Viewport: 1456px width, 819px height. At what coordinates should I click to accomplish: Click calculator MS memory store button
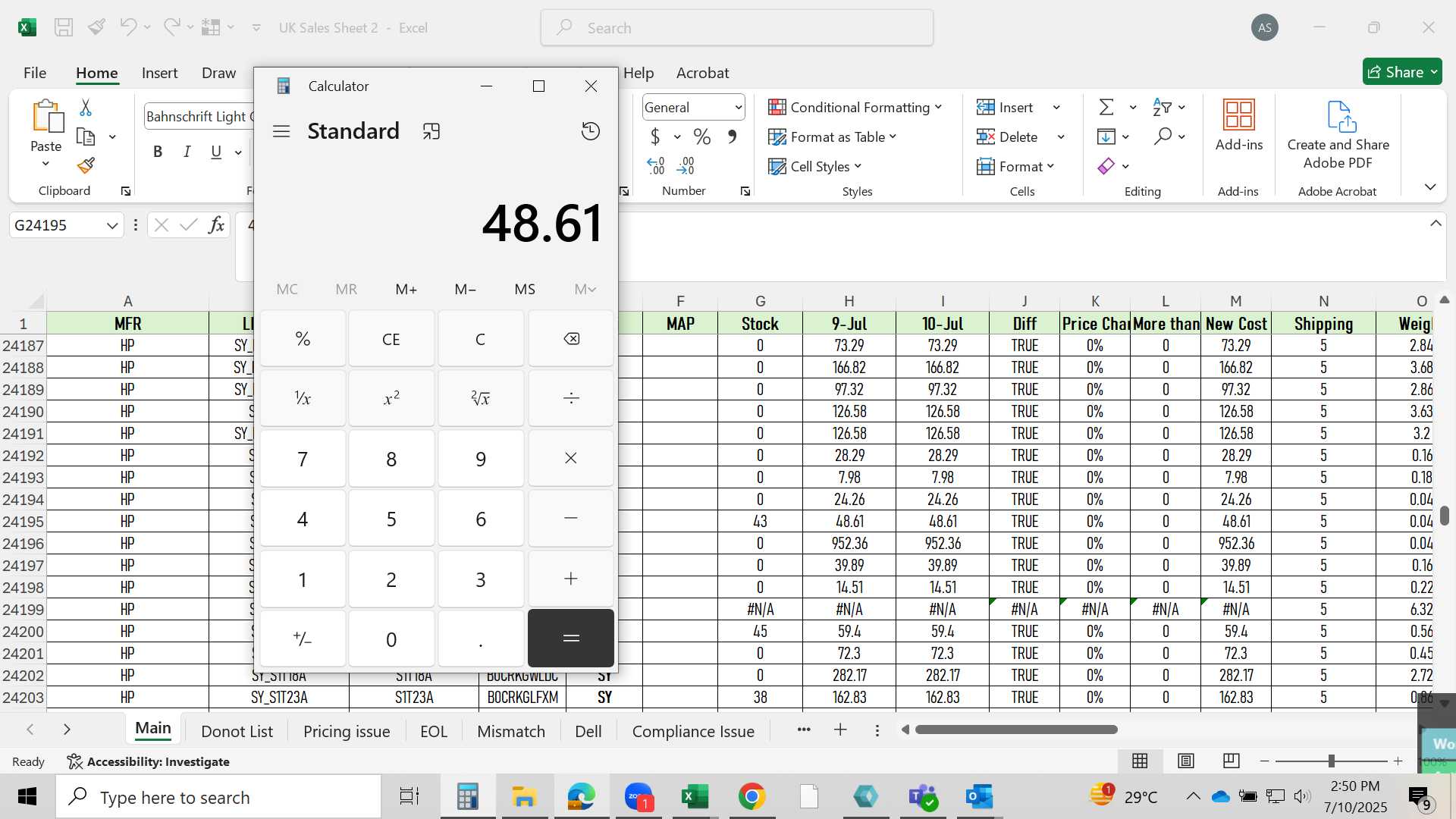pos(525,289)
